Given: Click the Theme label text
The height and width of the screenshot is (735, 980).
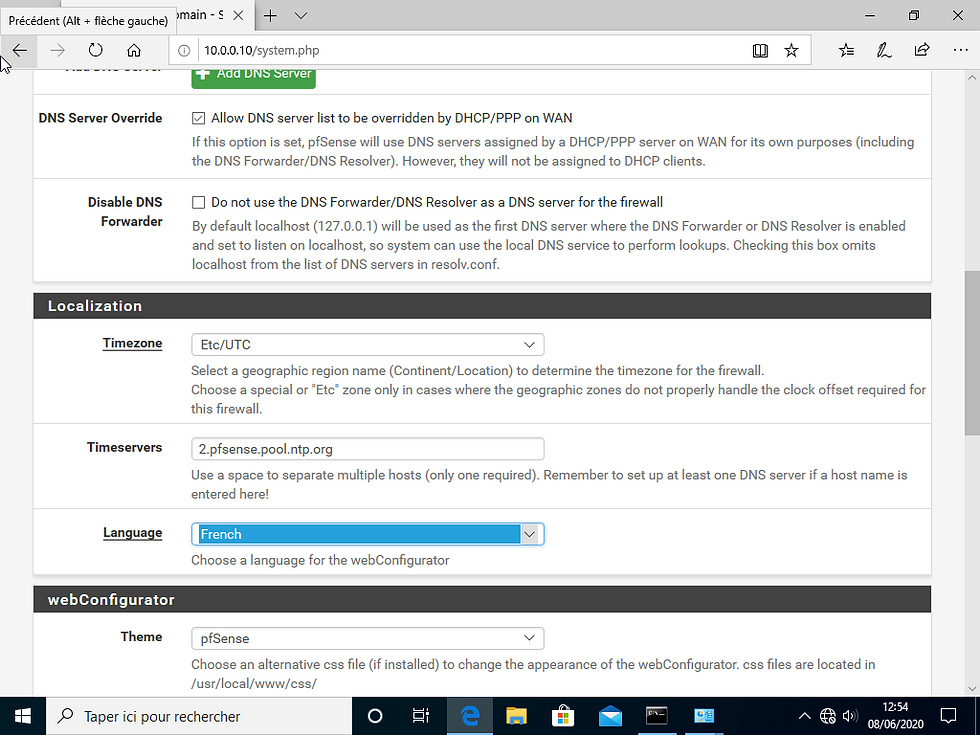Looking at the screenshot, I should click(x=141, y=637).
